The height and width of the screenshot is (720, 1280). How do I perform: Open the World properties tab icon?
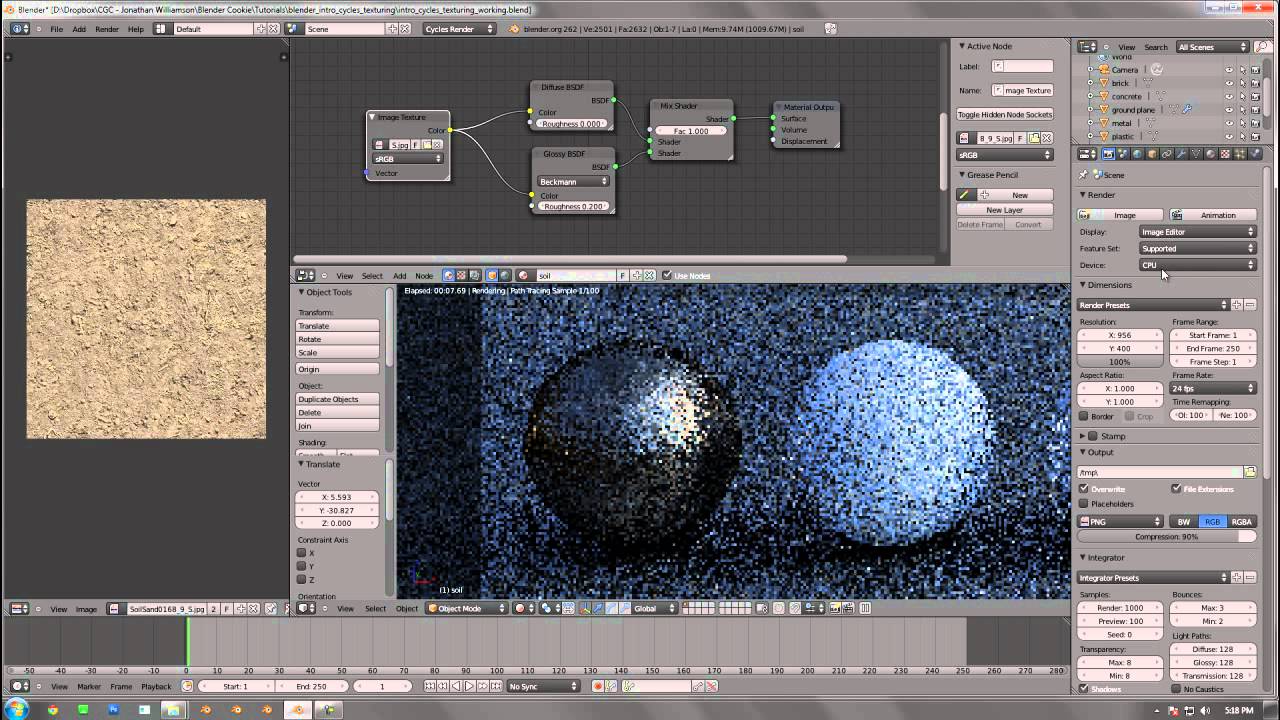(x=1137, y=154)
